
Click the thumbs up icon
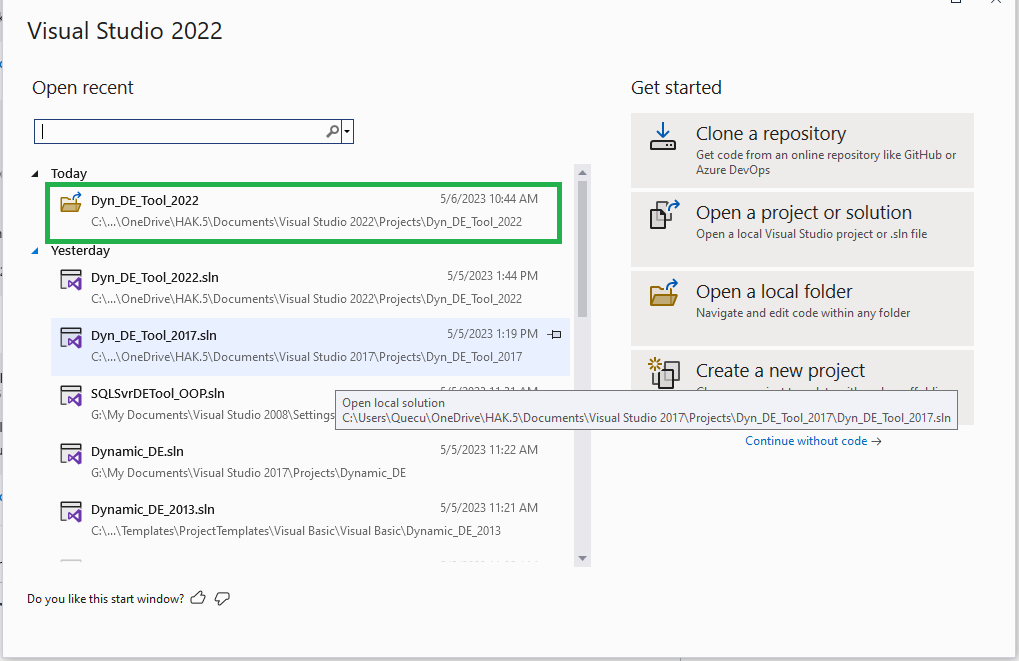click(x=197, y=597)
